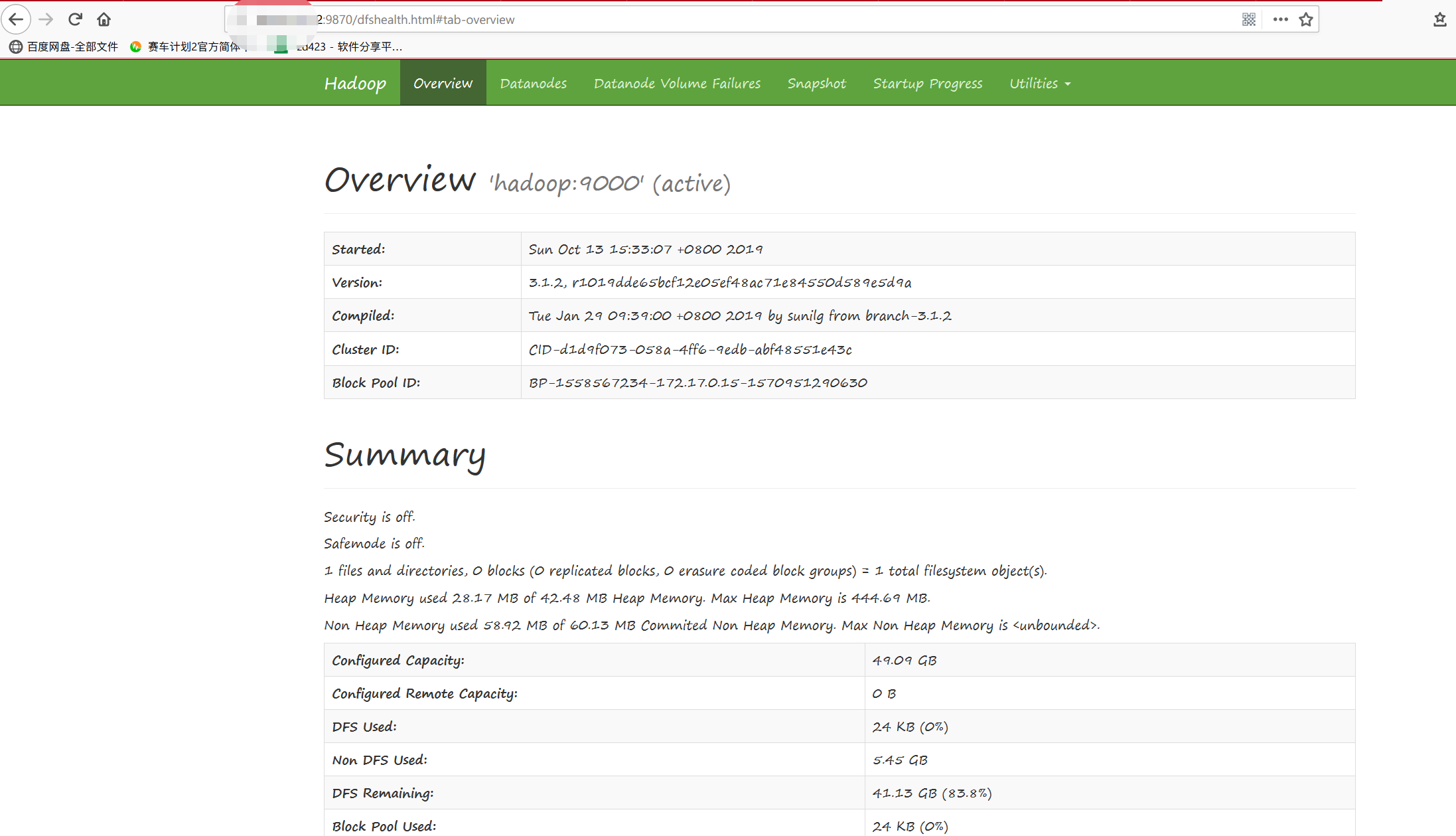Open the three-dots page actions menu

pyautogui.click(x=1280, y=19)
